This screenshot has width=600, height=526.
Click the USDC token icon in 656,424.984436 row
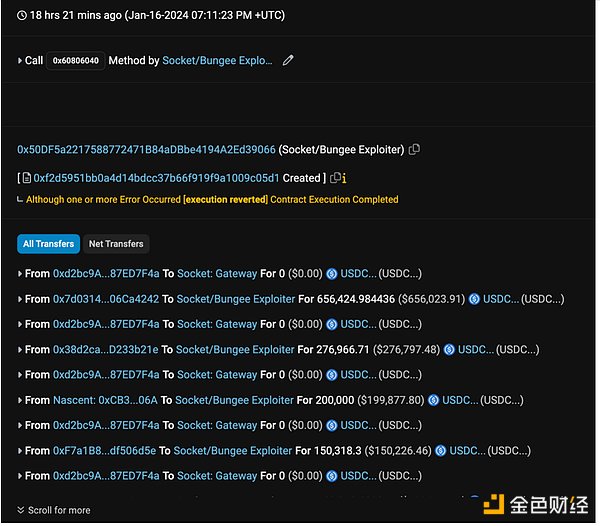(474, 299)
